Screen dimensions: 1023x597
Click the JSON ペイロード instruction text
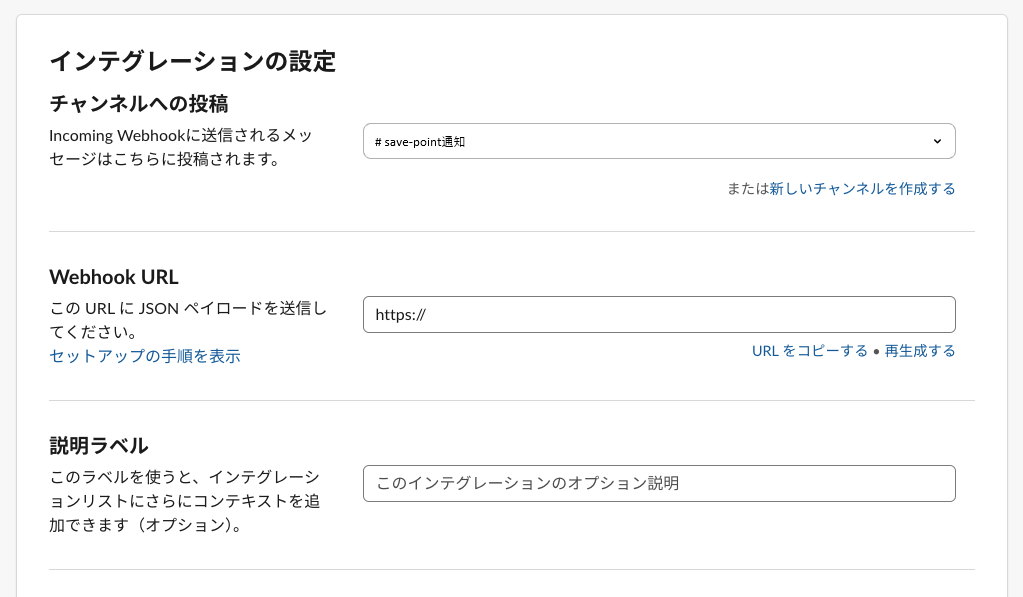click(188, 319)
